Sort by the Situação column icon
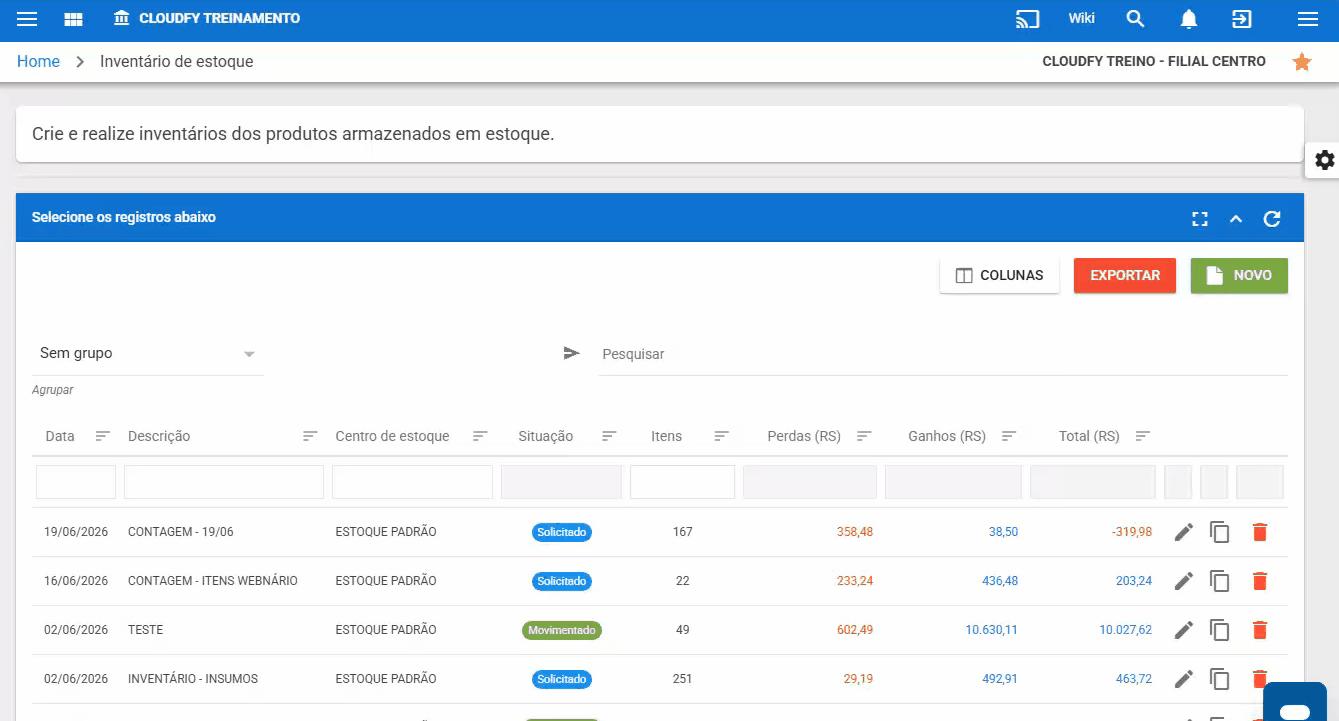Image resolution: width=1339 pixels, height=721 pixels. point(609,436)
